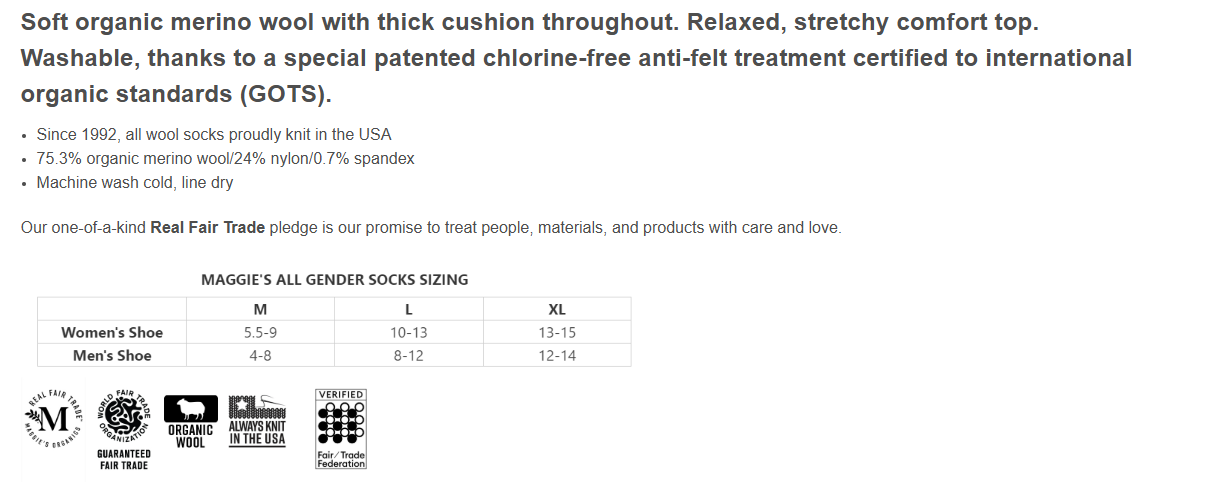
Task: Click the 12-14 men's XL cell
Action: click(x=557, y=356)
